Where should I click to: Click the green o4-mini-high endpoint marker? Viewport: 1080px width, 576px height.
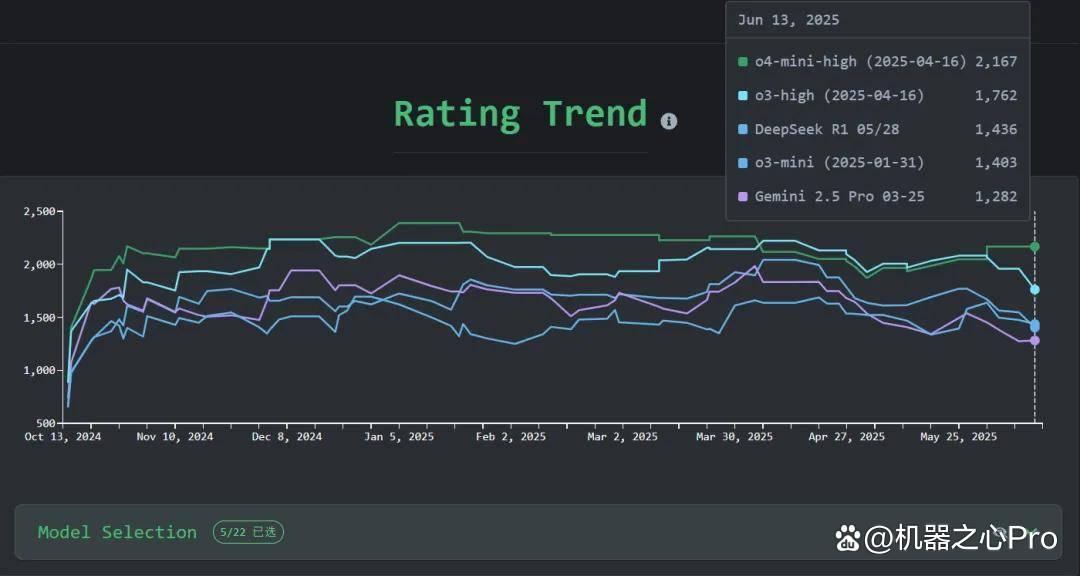(x=1035, y=247)
